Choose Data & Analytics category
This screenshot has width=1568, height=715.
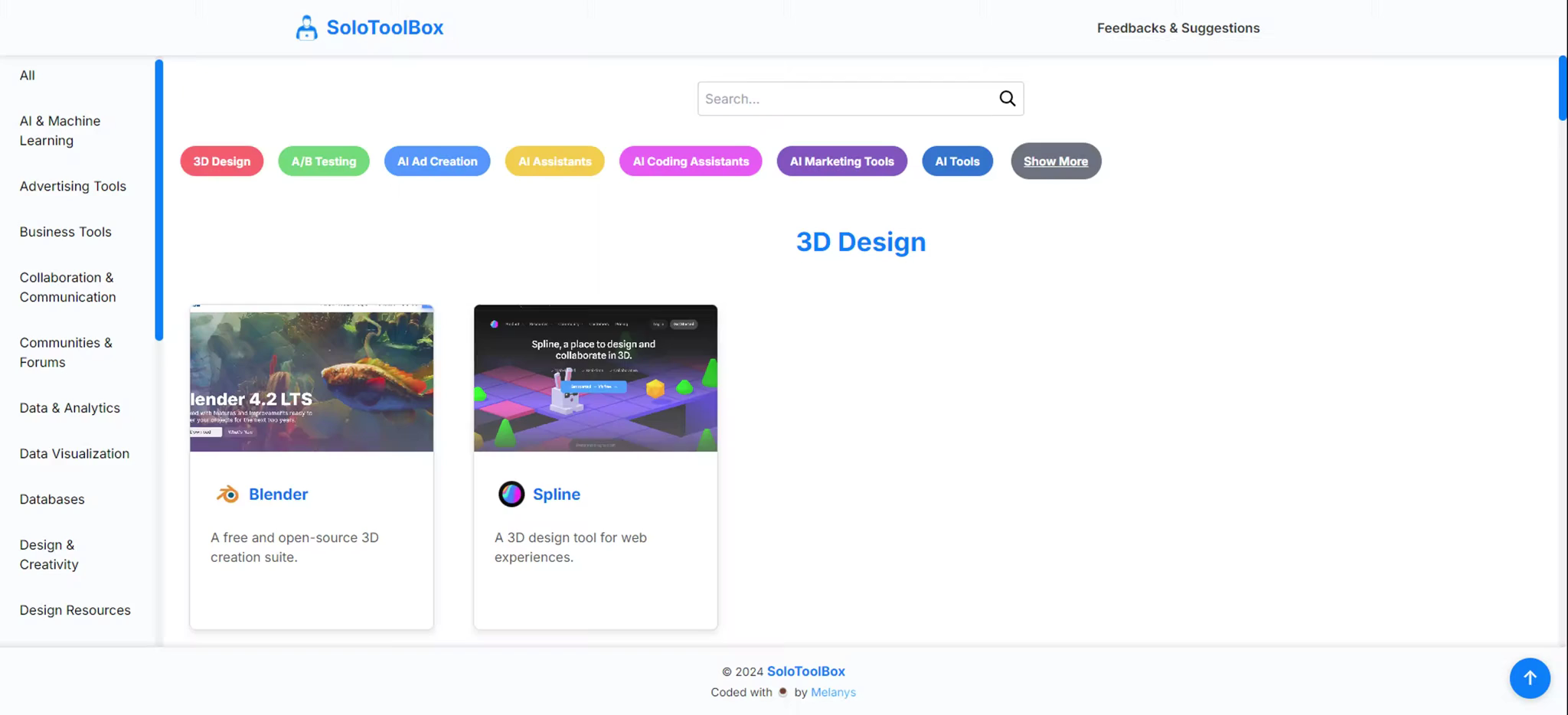pos(70,408)
